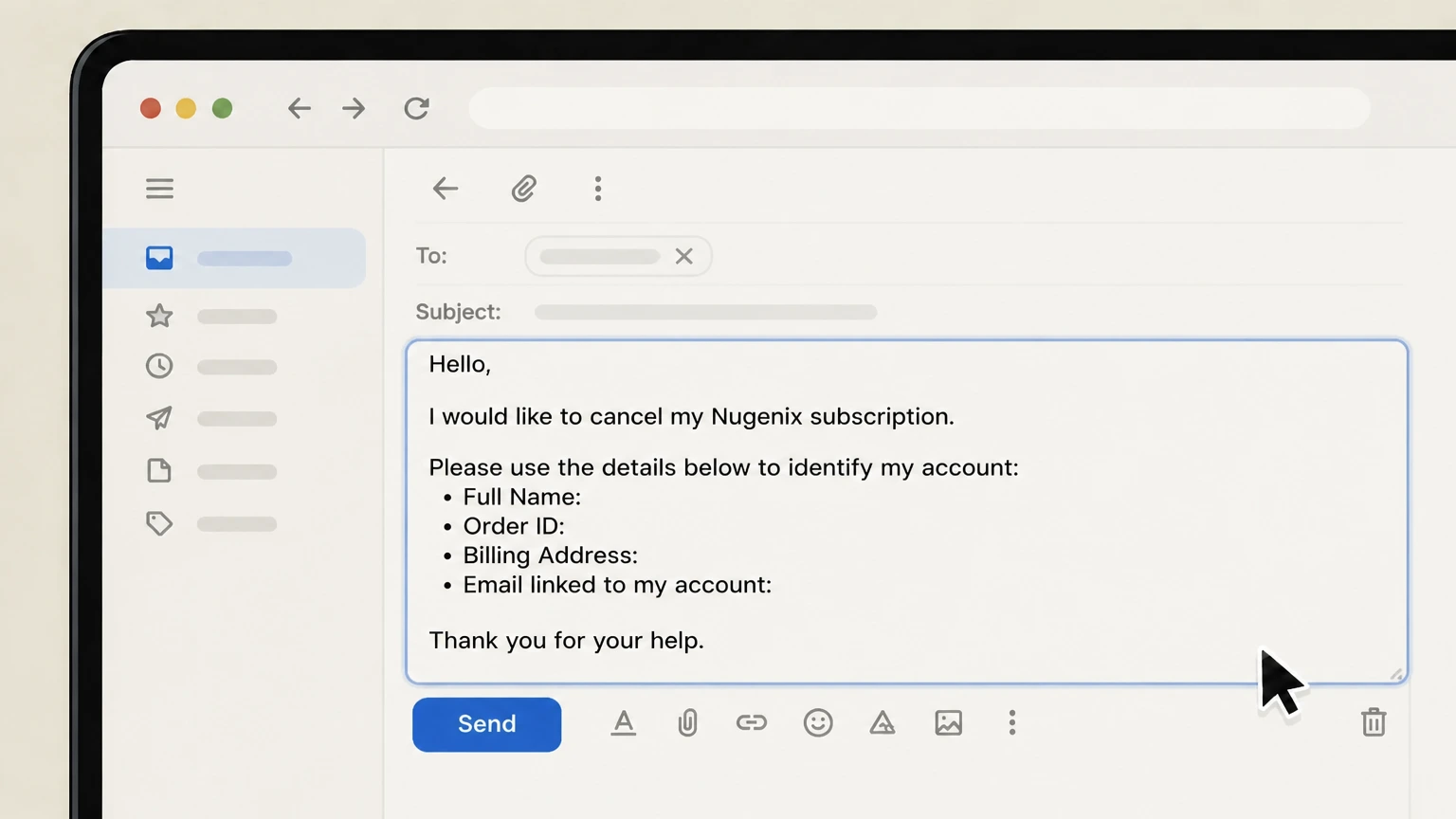Click 'Email linked to my account:' line
Image resolution: width=1456 pixels, height=819 pixels.
pos(617,585)
